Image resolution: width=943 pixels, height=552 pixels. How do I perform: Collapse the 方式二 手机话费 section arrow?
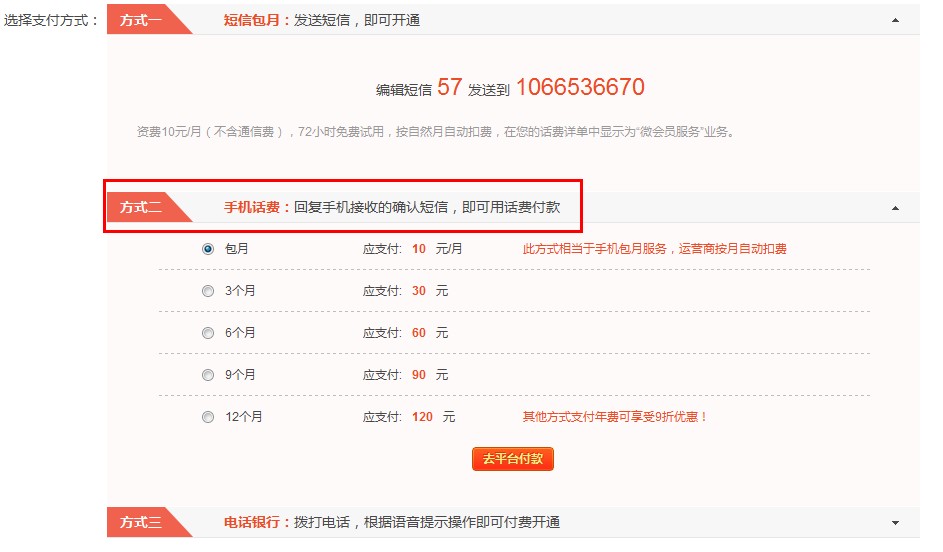click(895, 208)
